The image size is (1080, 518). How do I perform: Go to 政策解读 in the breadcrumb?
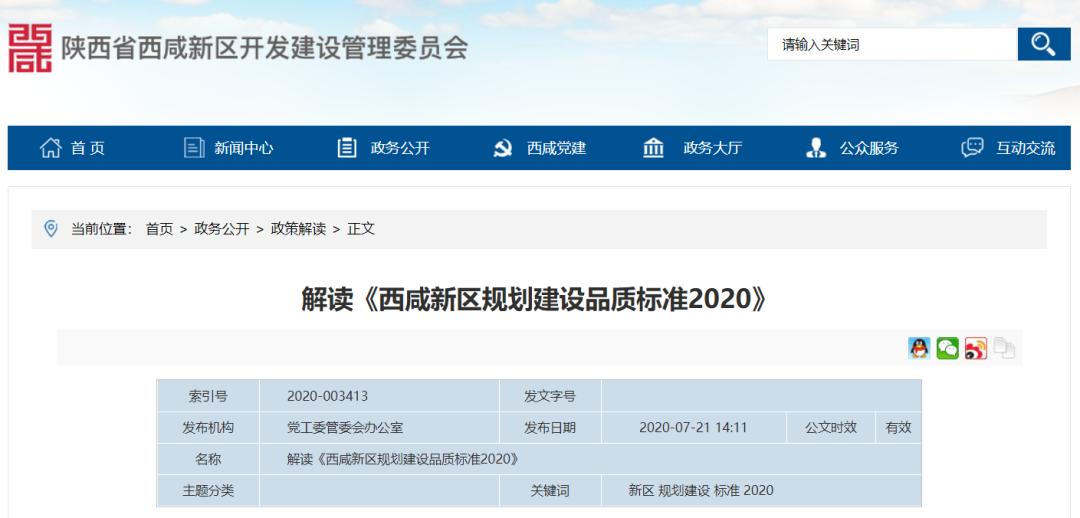pos(298,229)
